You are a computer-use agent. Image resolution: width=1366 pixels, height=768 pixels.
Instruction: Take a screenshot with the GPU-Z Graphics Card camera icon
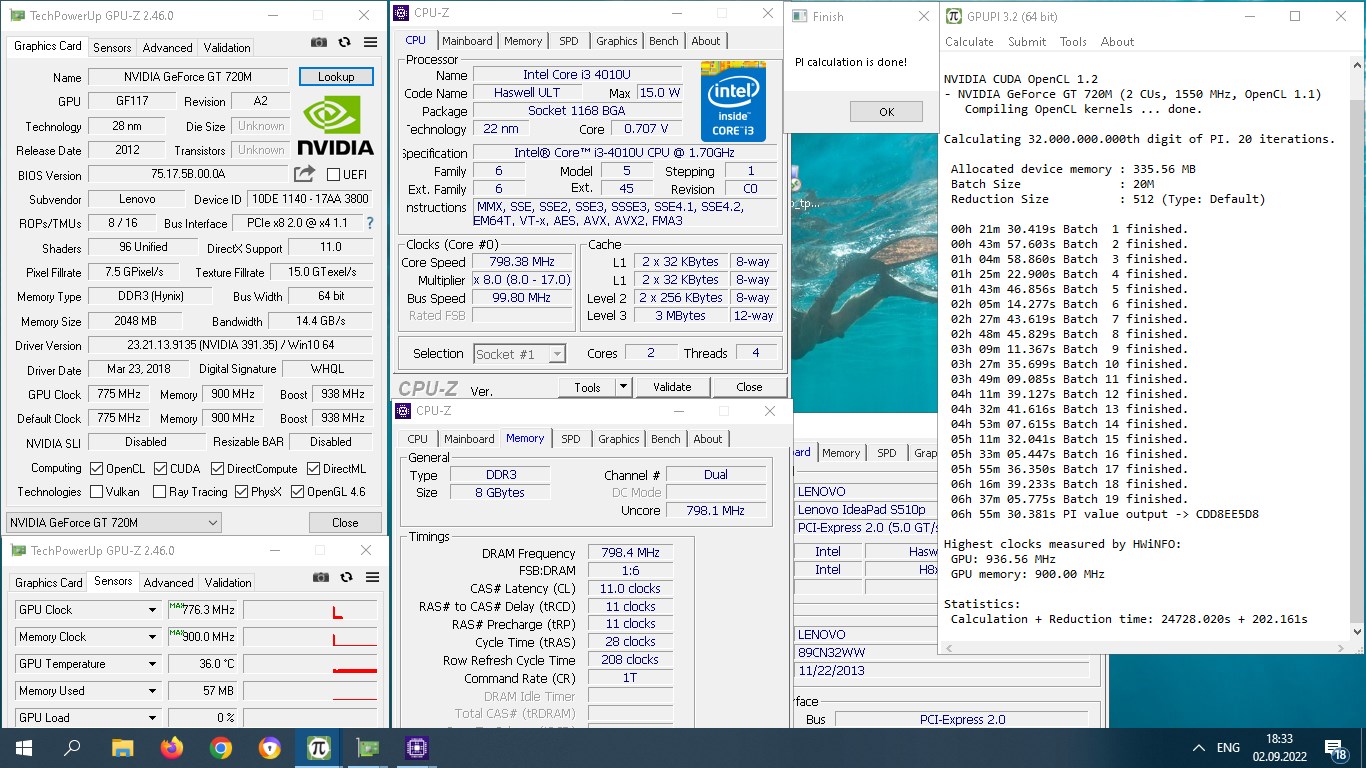(318, 43)
